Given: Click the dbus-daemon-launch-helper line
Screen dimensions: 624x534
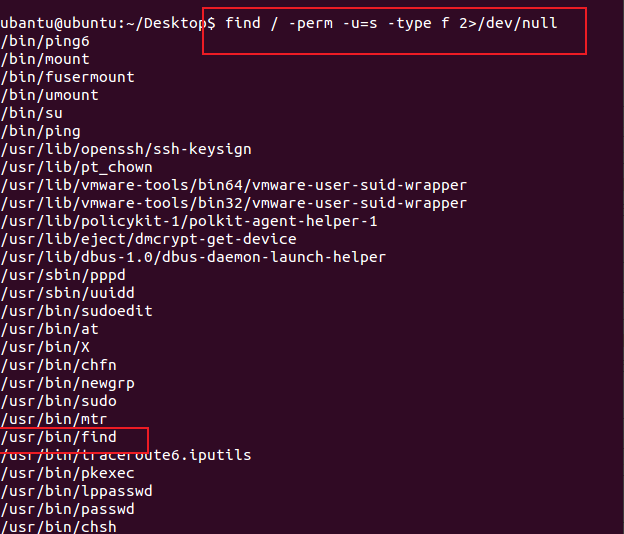Looking at the screenshot, I should [193, 257].
